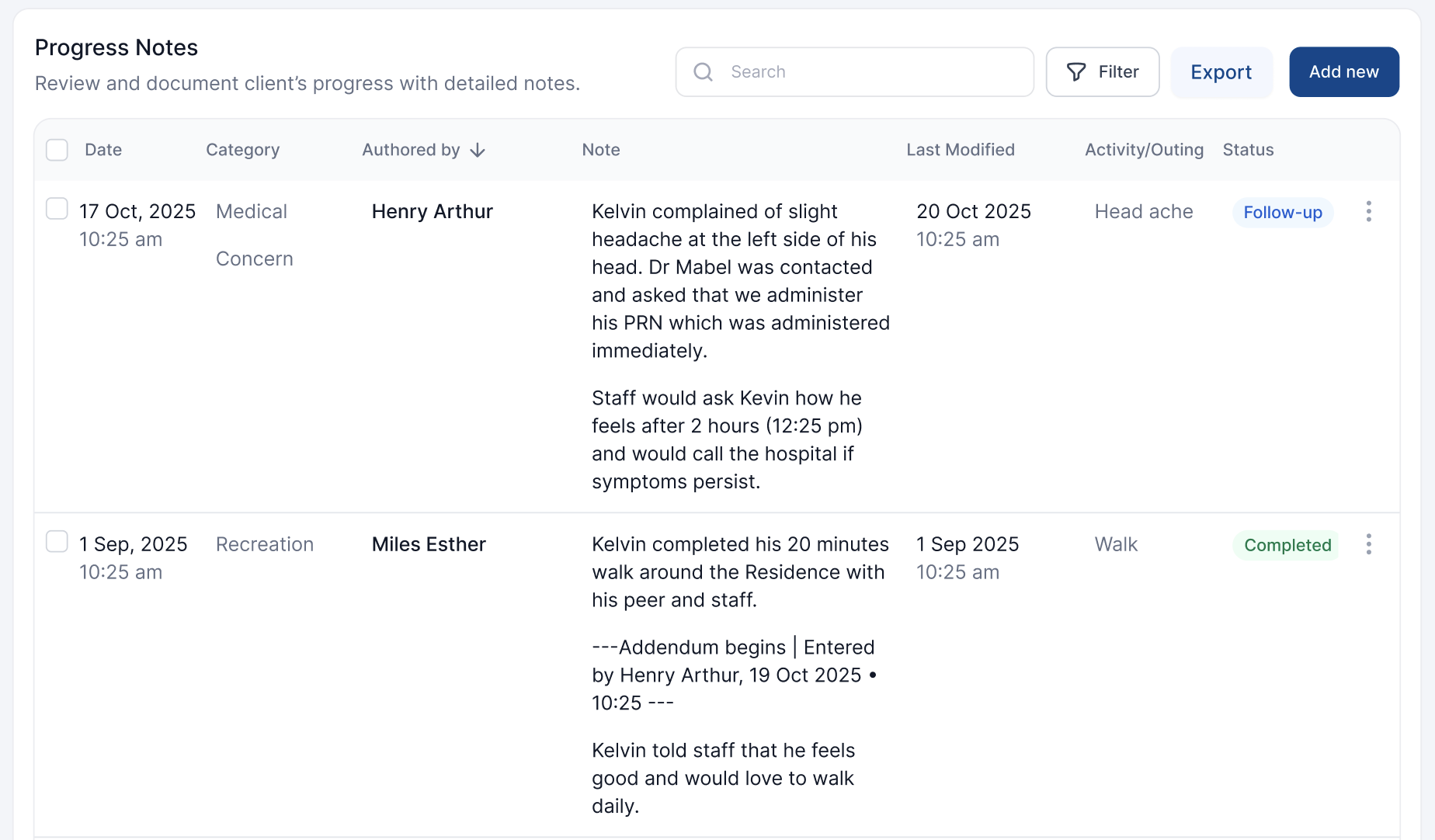
Task: Click the Completed status badge
Action: coord(1287,545)
